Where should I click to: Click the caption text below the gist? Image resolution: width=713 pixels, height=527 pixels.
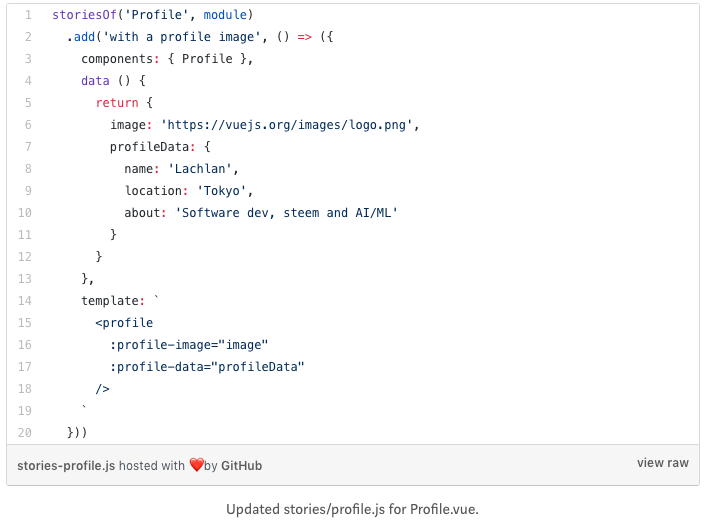(x=352, y=509)
